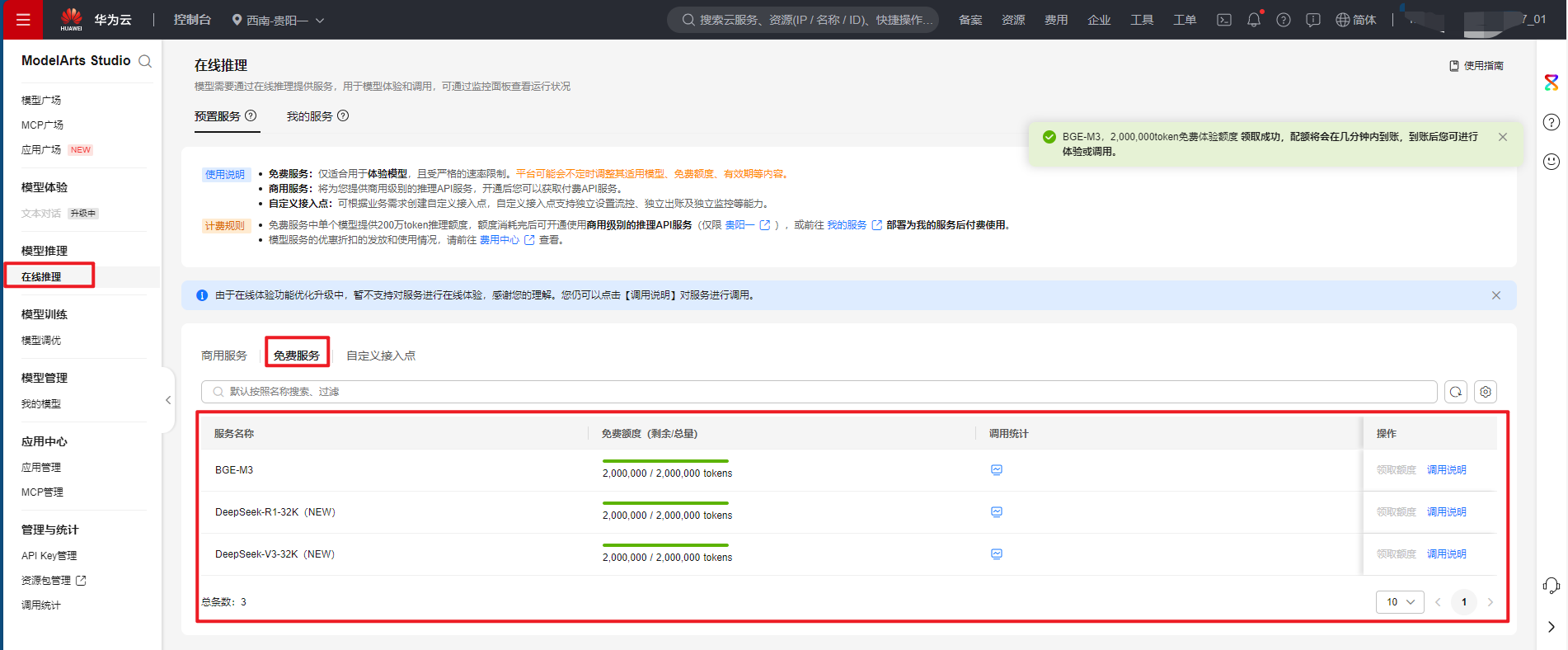View call statistics for DeepSeek-R1-32K

click(997, 512)
